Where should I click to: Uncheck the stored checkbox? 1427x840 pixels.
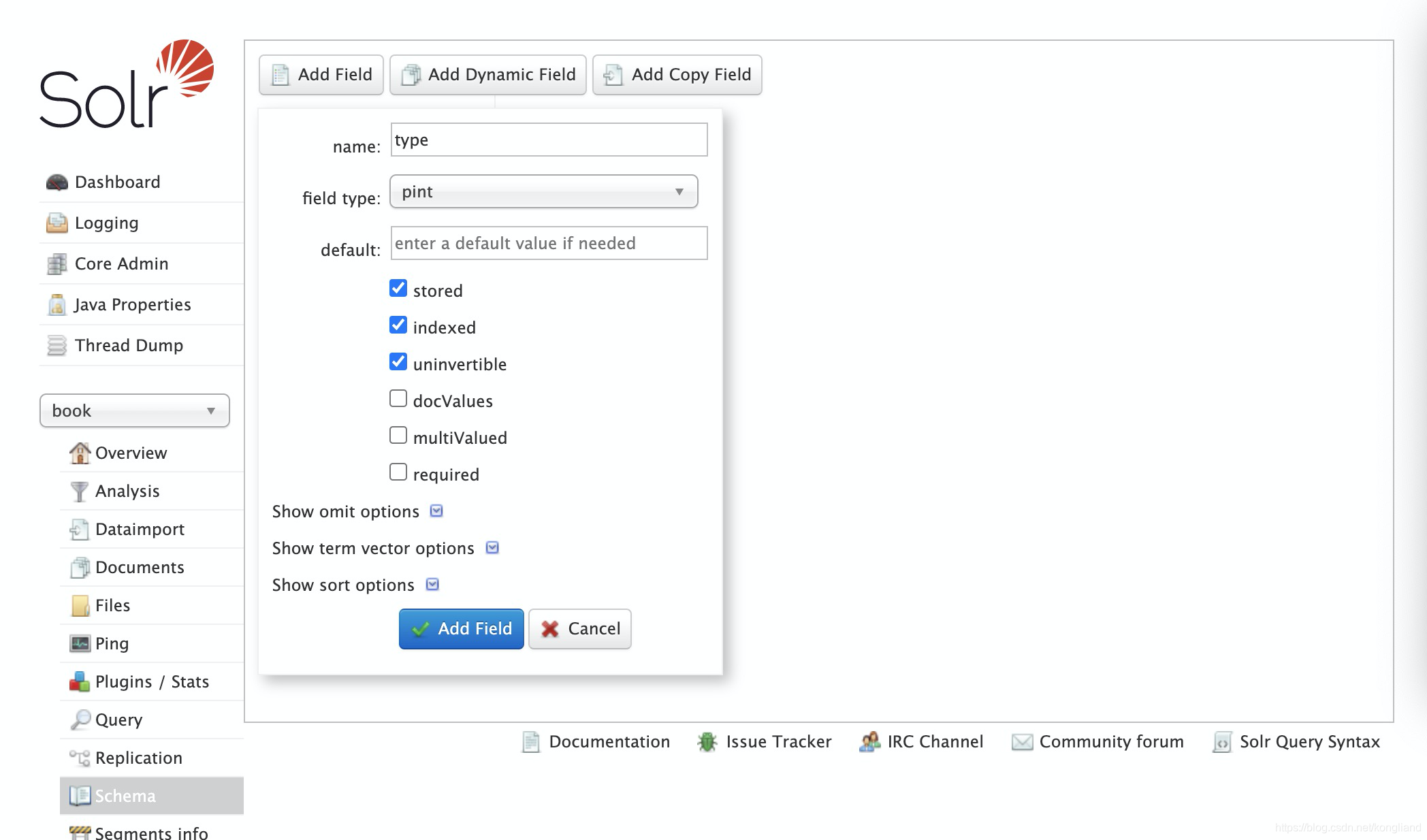tap(398, 288)
